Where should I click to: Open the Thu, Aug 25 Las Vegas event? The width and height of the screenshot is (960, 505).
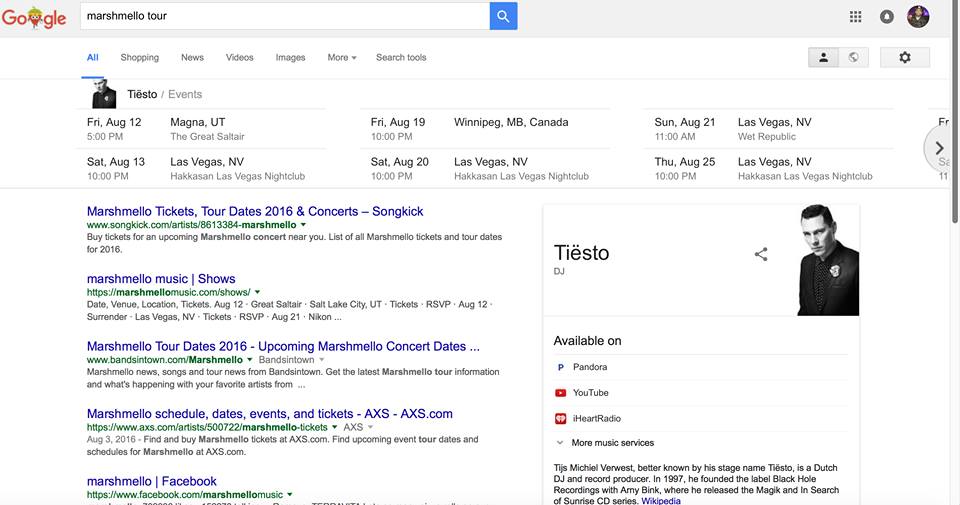coord(771,169)
